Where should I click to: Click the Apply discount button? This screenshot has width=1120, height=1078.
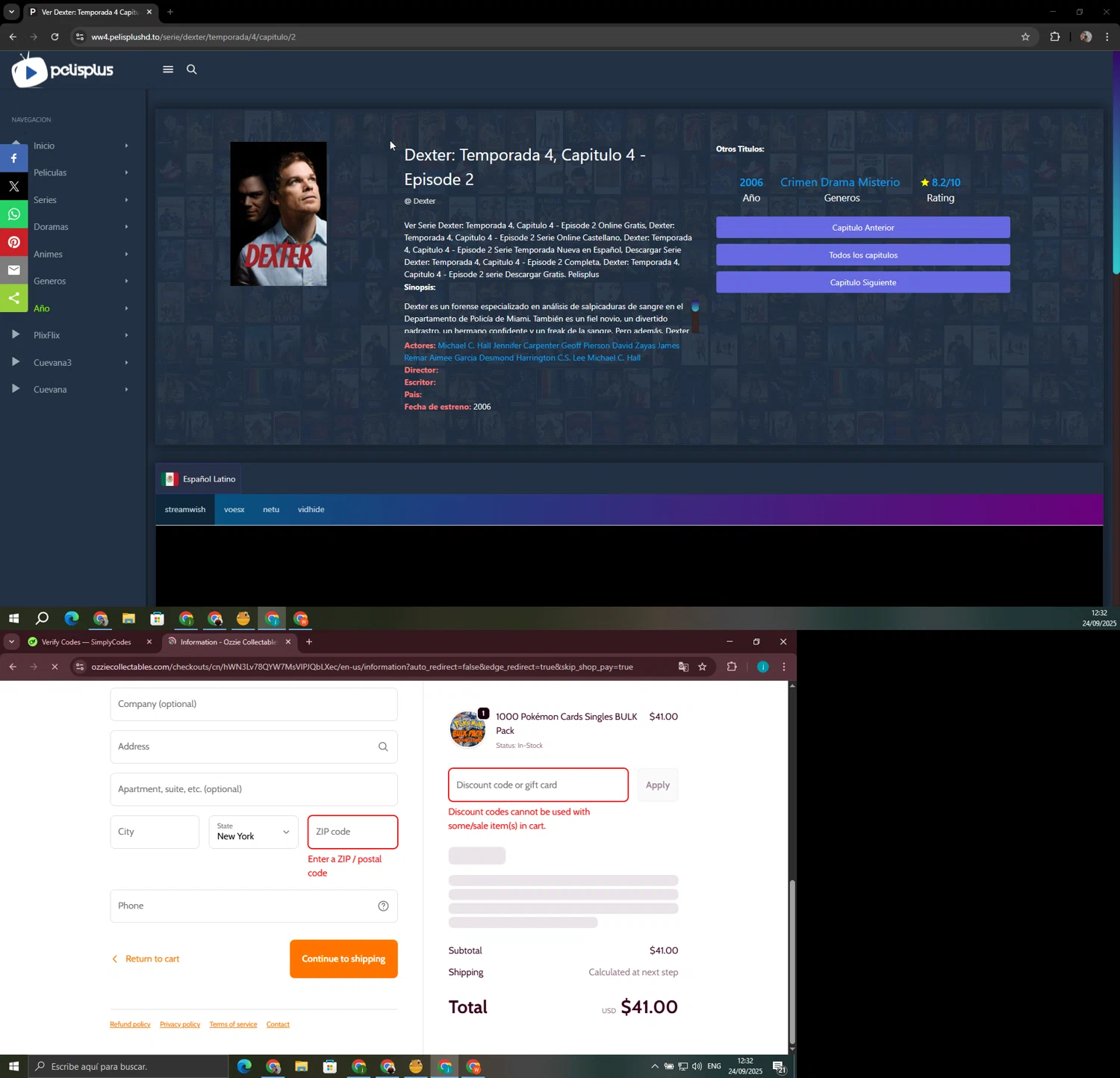(x=658, y=785)
